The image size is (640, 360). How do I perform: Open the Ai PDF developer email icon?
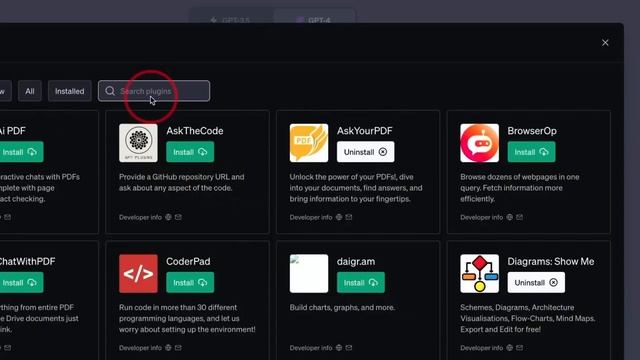click(7, 217)
